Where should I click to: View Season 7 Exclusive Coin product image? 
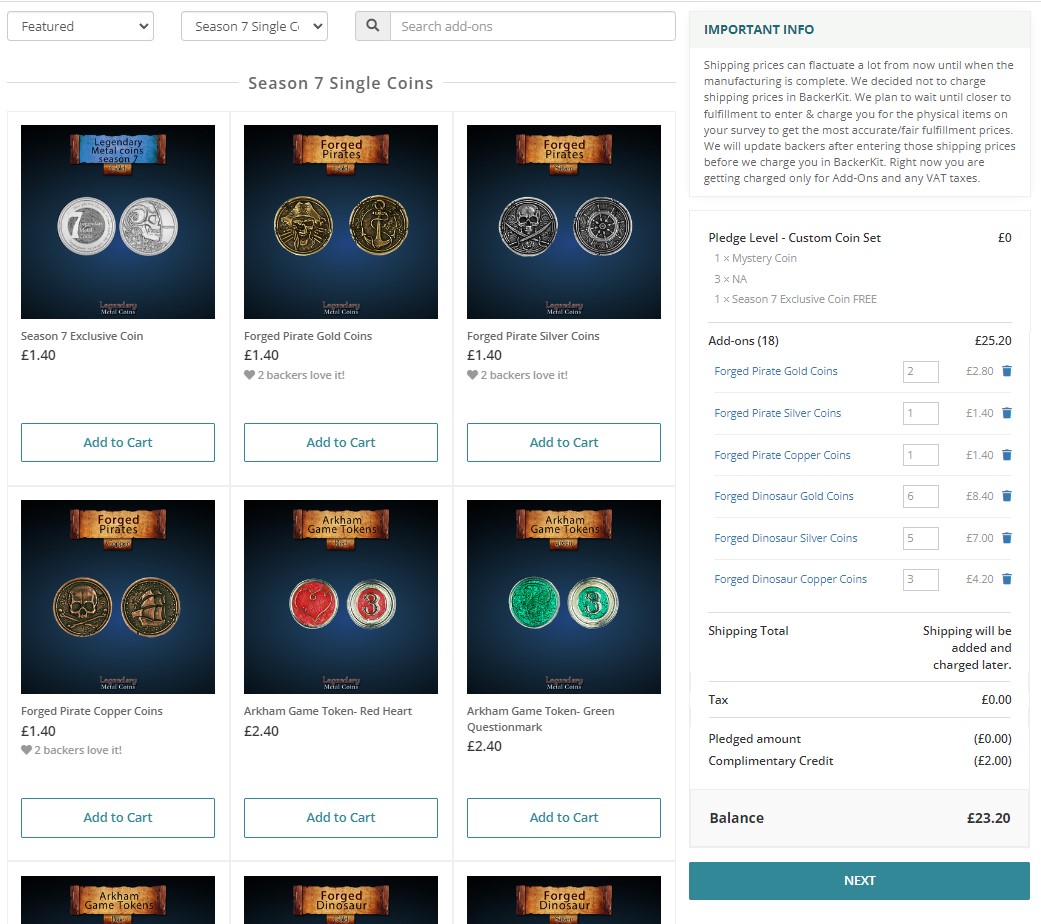click(x=118, y=222)
